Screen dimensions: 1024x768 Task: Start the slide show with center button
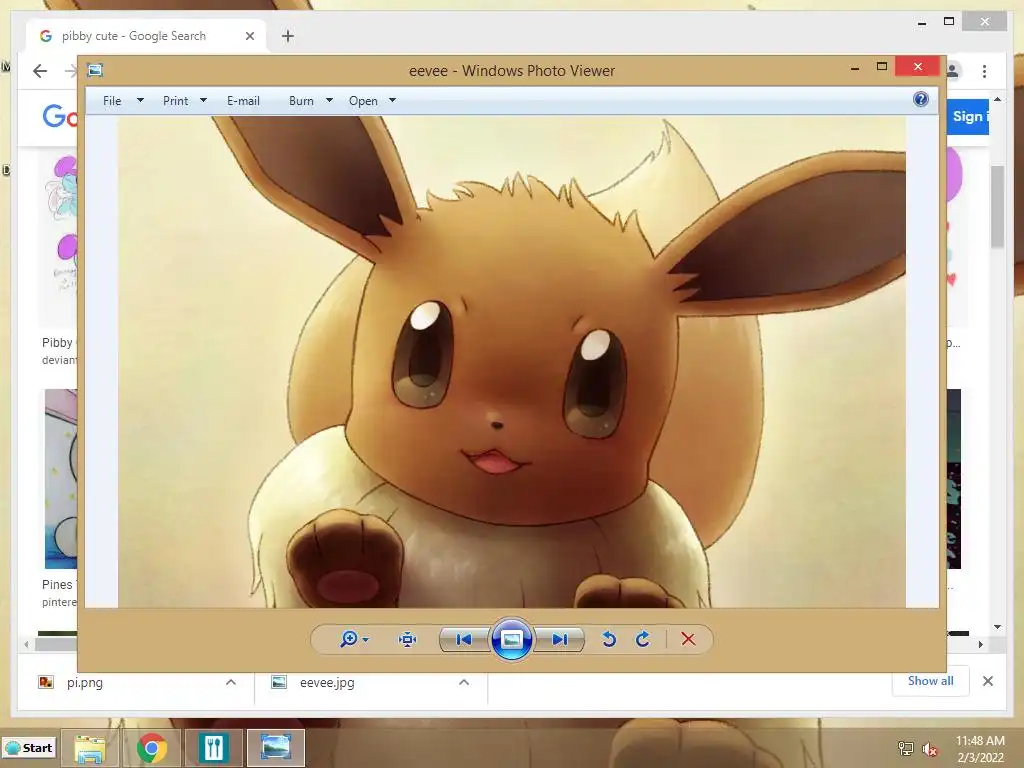tap(511, 639)
